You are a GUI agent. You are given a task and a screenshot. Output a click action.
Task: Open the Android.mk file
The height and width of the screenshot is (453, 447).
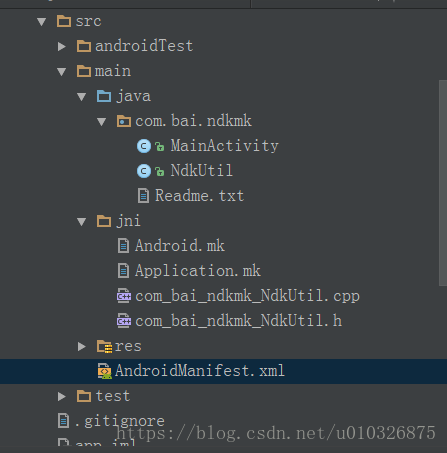[x=180, y=246]
